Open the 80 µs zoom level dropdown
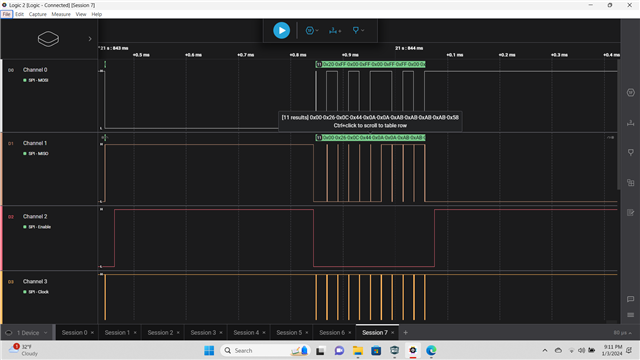Viewport: 640px width, 360px height. click(622, 333)
